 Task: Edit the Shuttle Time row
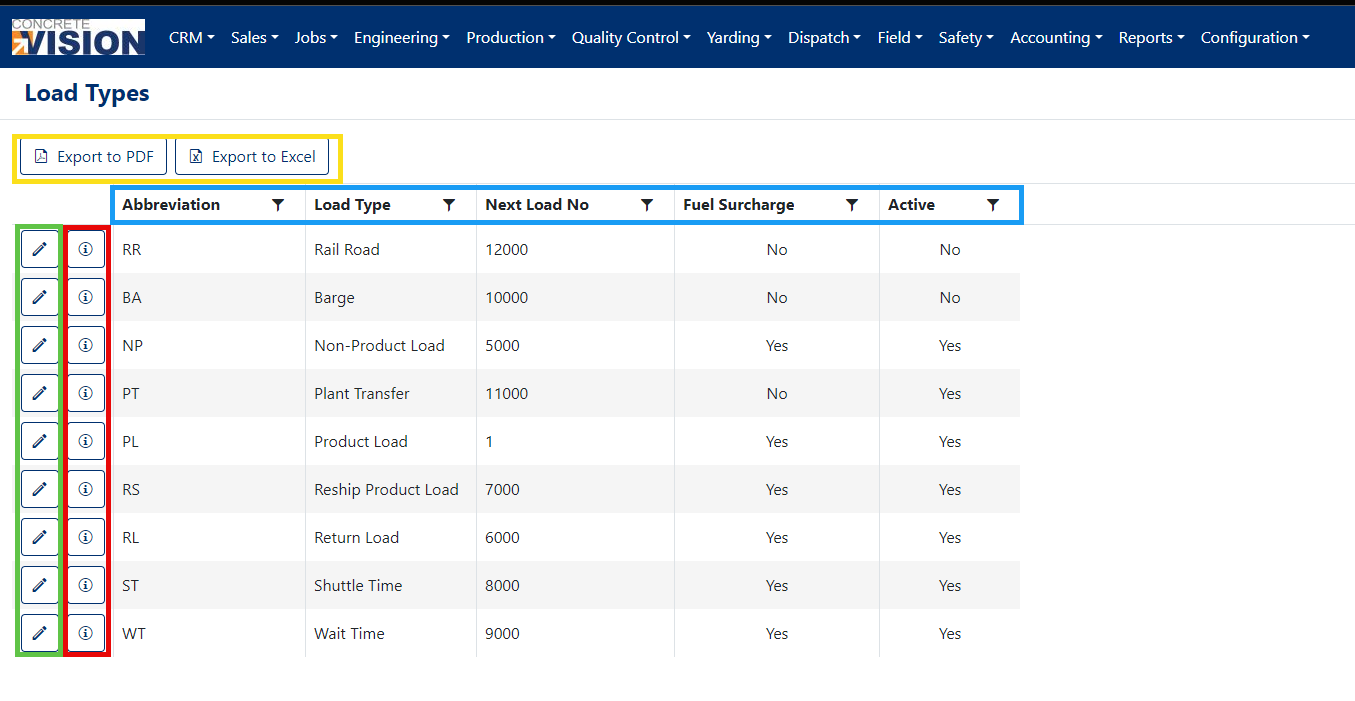click(x=40, y=585)
